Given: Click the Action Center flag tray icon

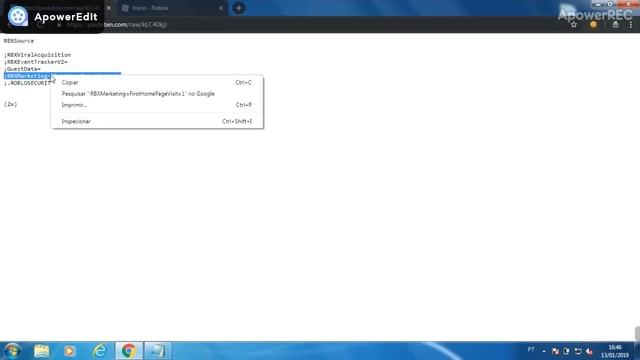Looking at the screenshot, I should coord(556,351).
